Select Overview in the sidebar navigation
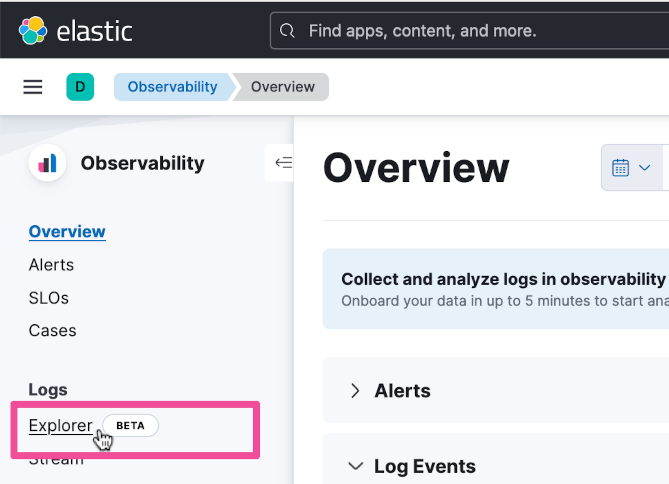The width and height of the screenshot is (669, 484). (67, 232)
